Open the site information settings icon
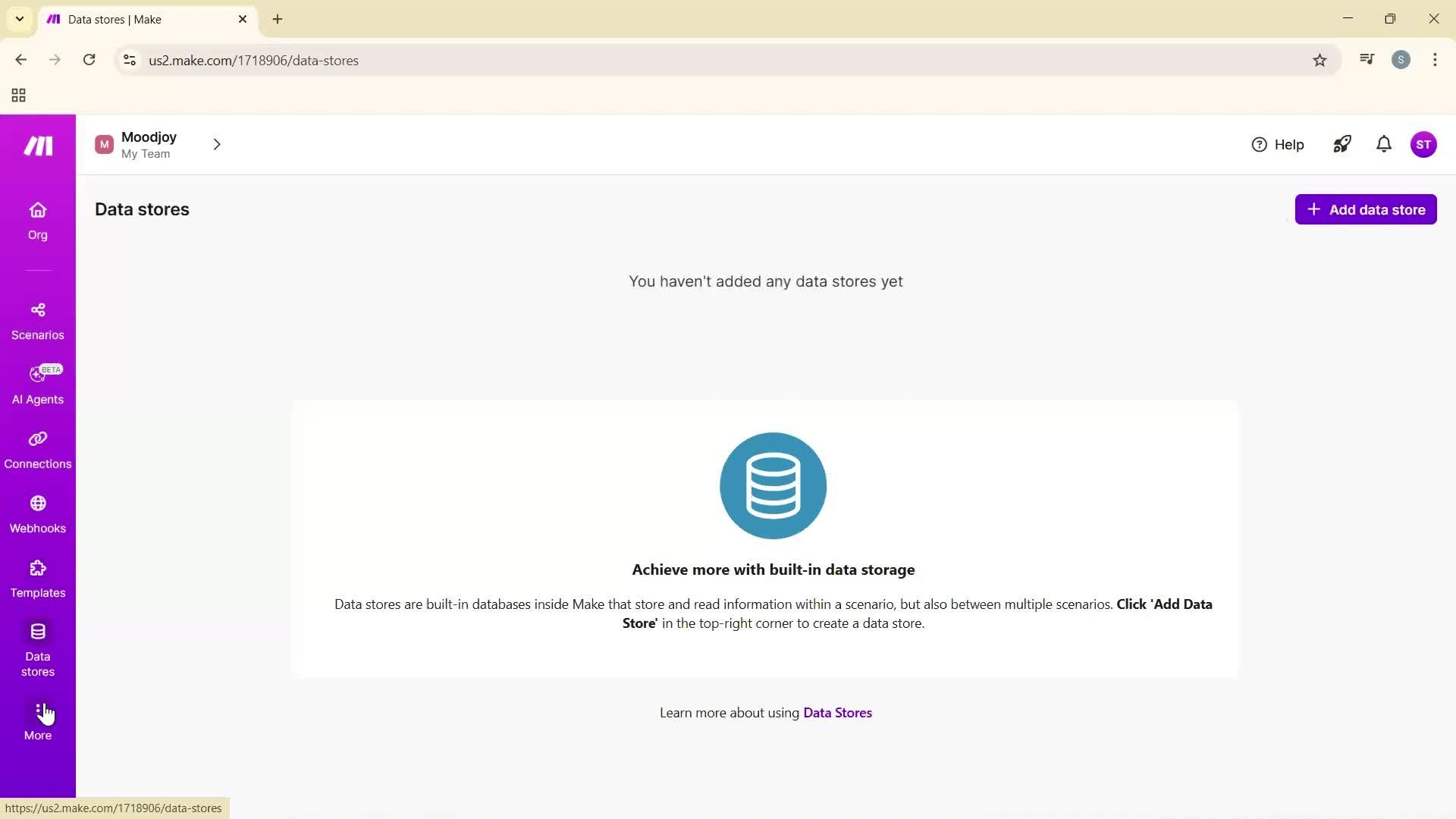Screen dimensions: 1456x819 [x=129, y=60]
